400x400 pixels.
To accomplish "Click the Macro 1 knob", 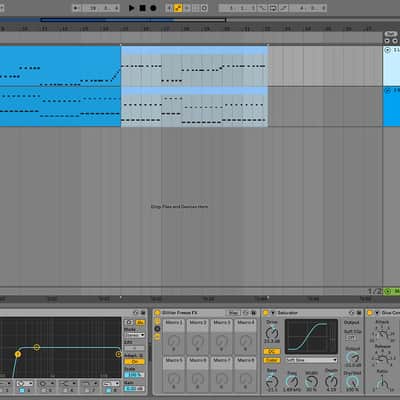I will click(x=174, y=341).
